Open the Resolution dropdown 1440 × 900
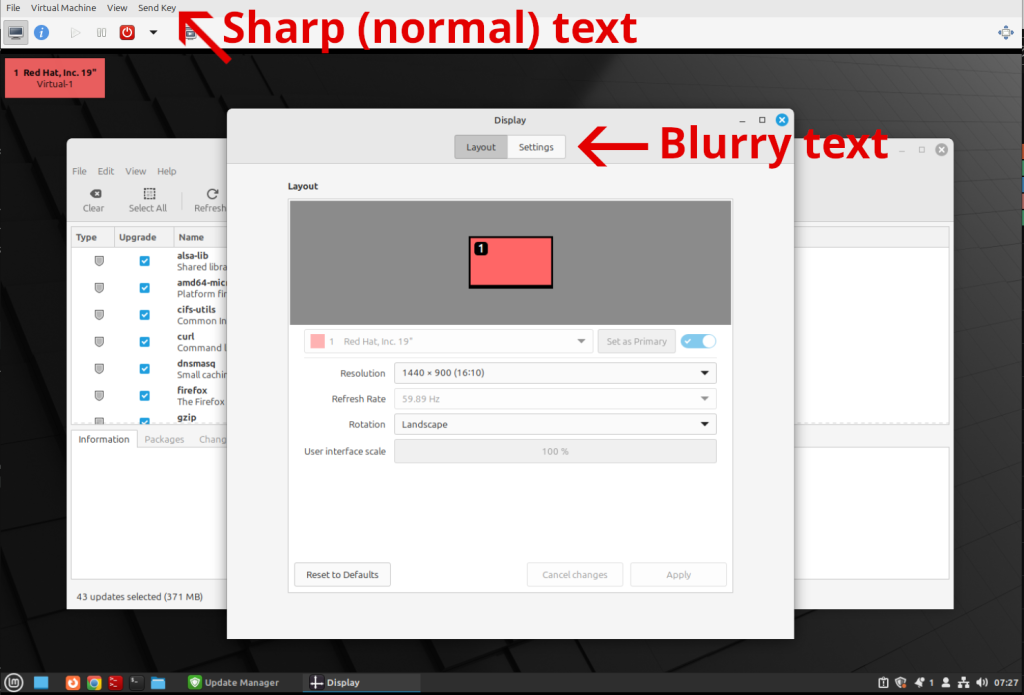 (x=555, y=373)
